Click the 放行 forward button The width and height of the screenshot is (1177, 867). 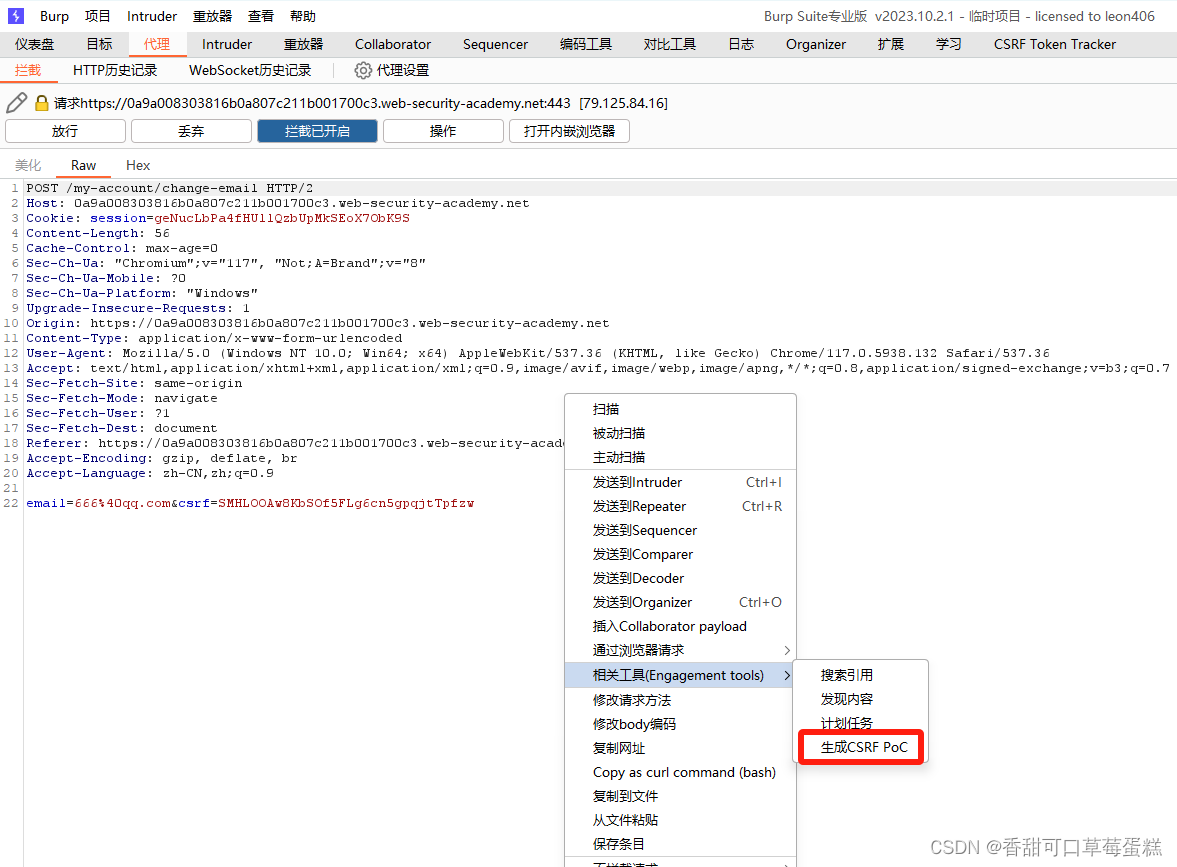click(x=65, y=131)
